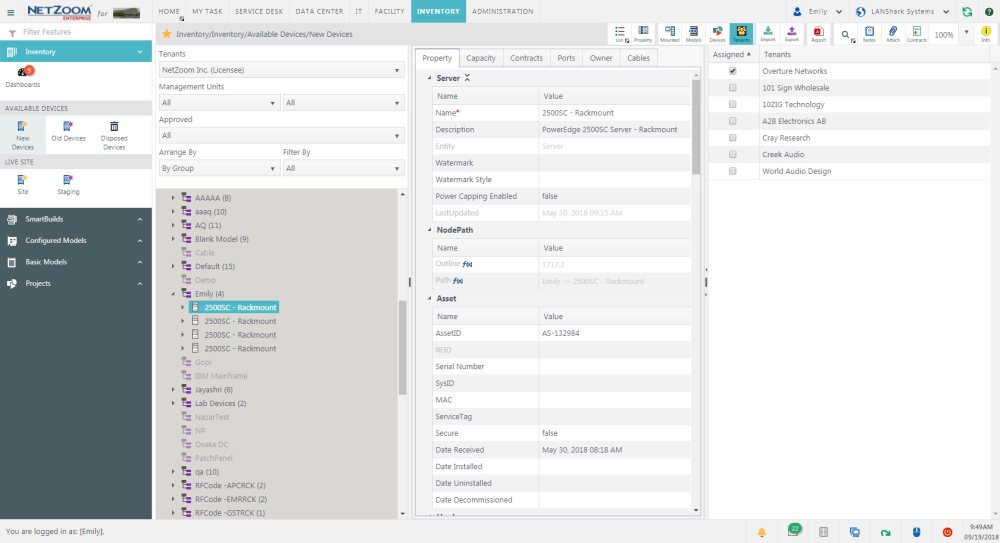
Task: Open the Emily user account menu
Action: (x=818, y=11)
